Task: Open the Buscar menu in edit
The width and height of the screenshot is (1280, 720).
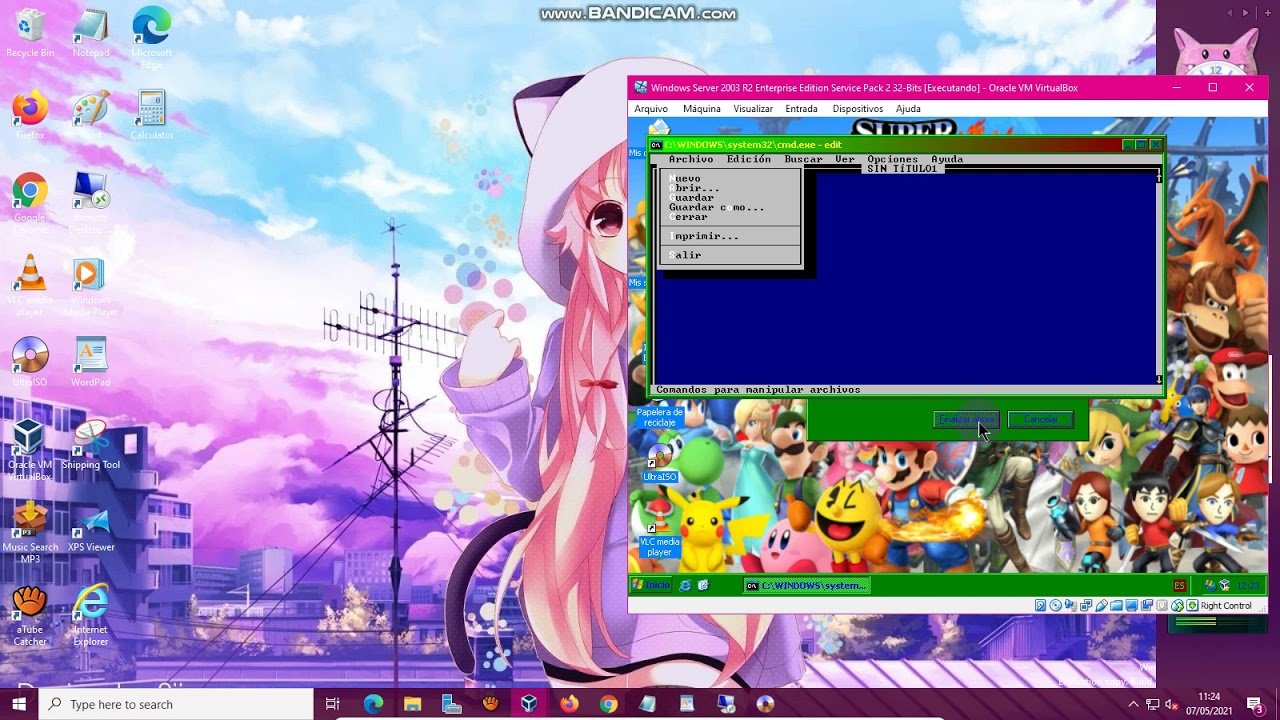Action: pos(803,159)
